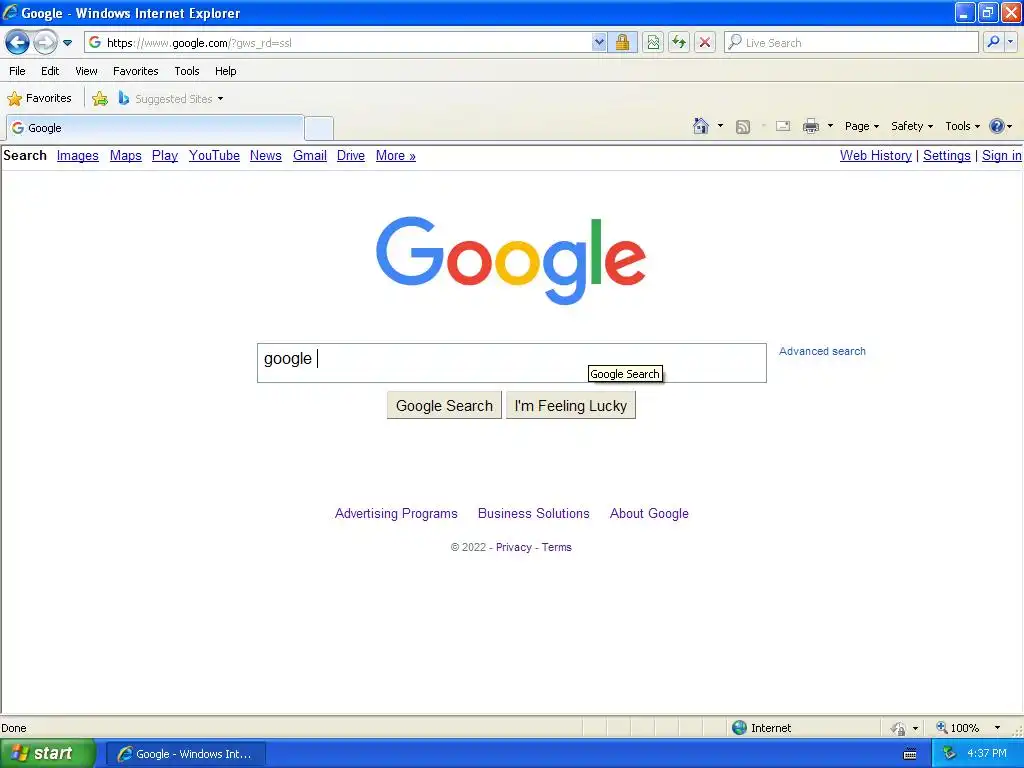
Task: Click the Add to Favorites Bar icon
Action: click(x=100, y=99)
